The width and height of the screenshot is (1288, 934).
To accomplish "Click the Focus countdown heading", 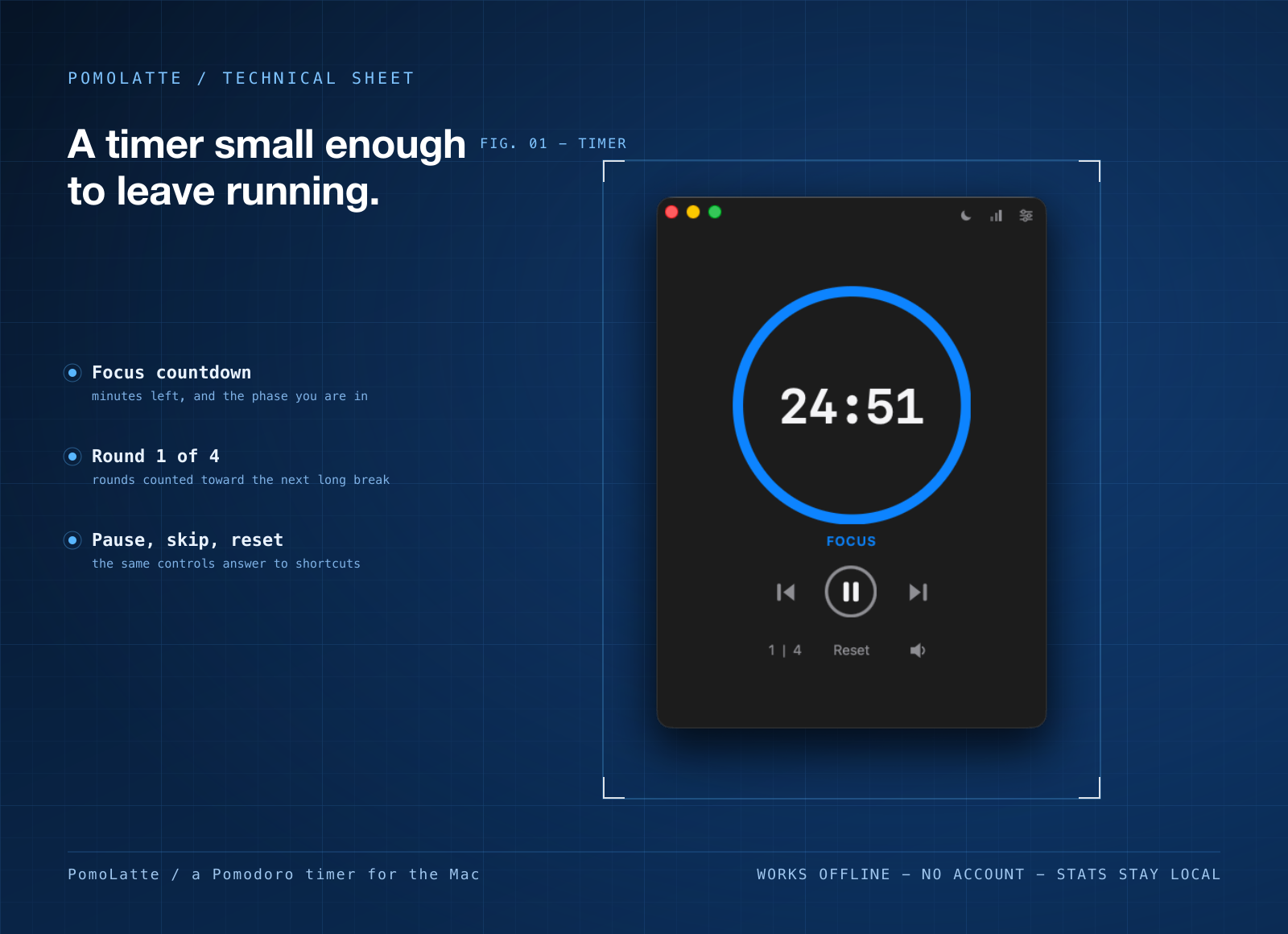I will [x=171, y=373].
